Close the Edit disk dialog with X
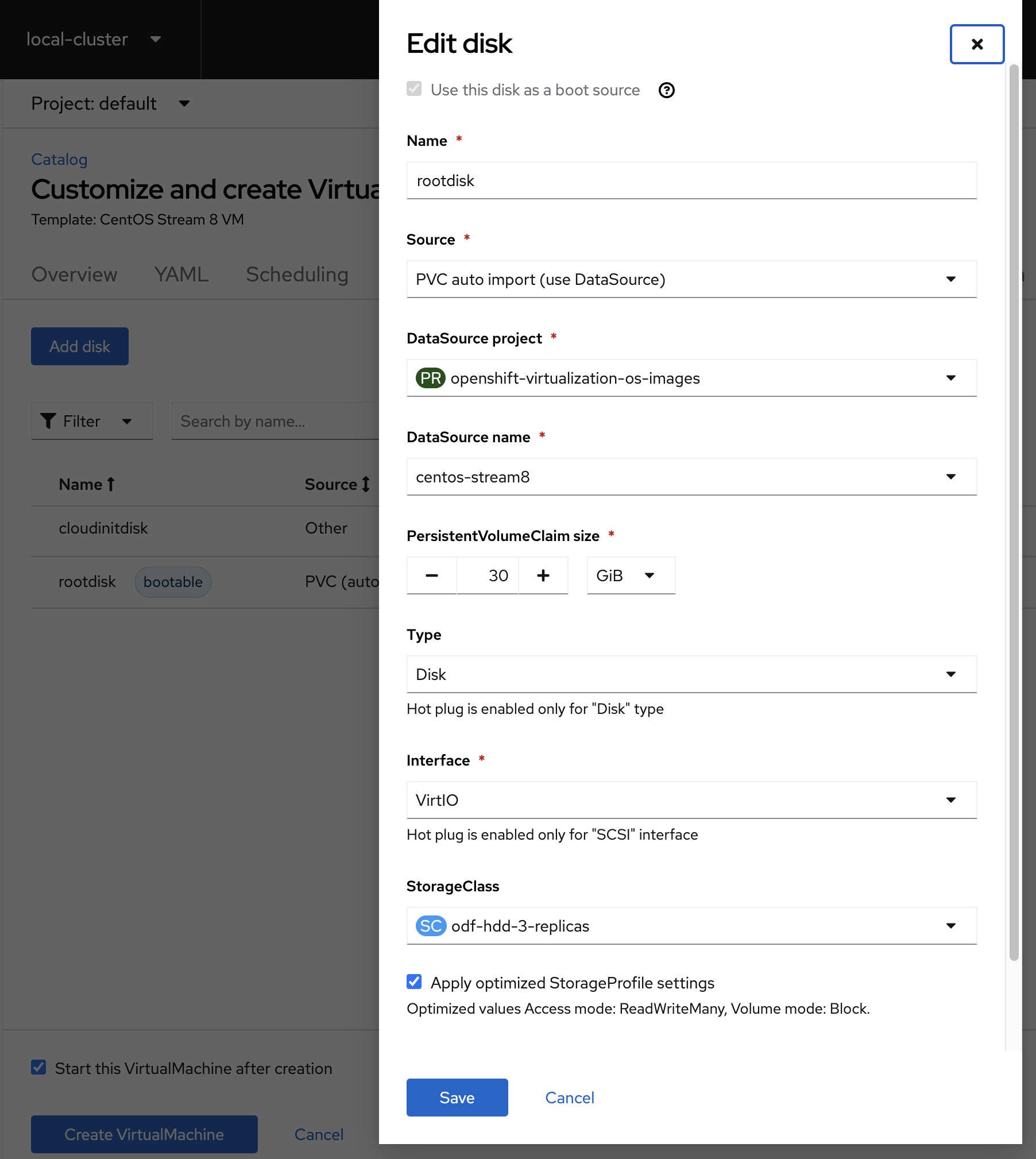Image resolution: width=1036 pixels, height=1159 pixels. (977, 44)
